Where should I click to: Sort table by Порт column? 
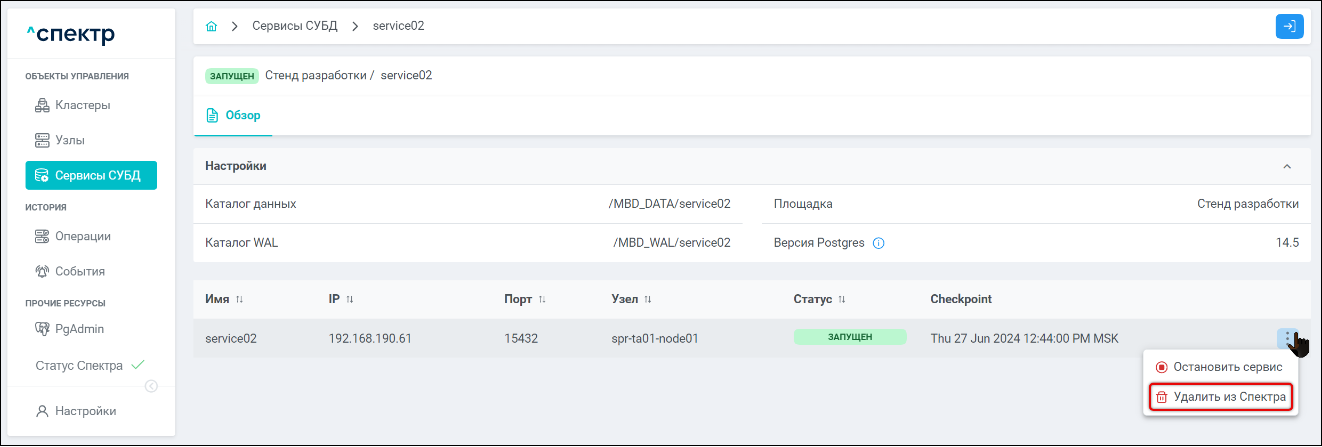pos(542,300)
